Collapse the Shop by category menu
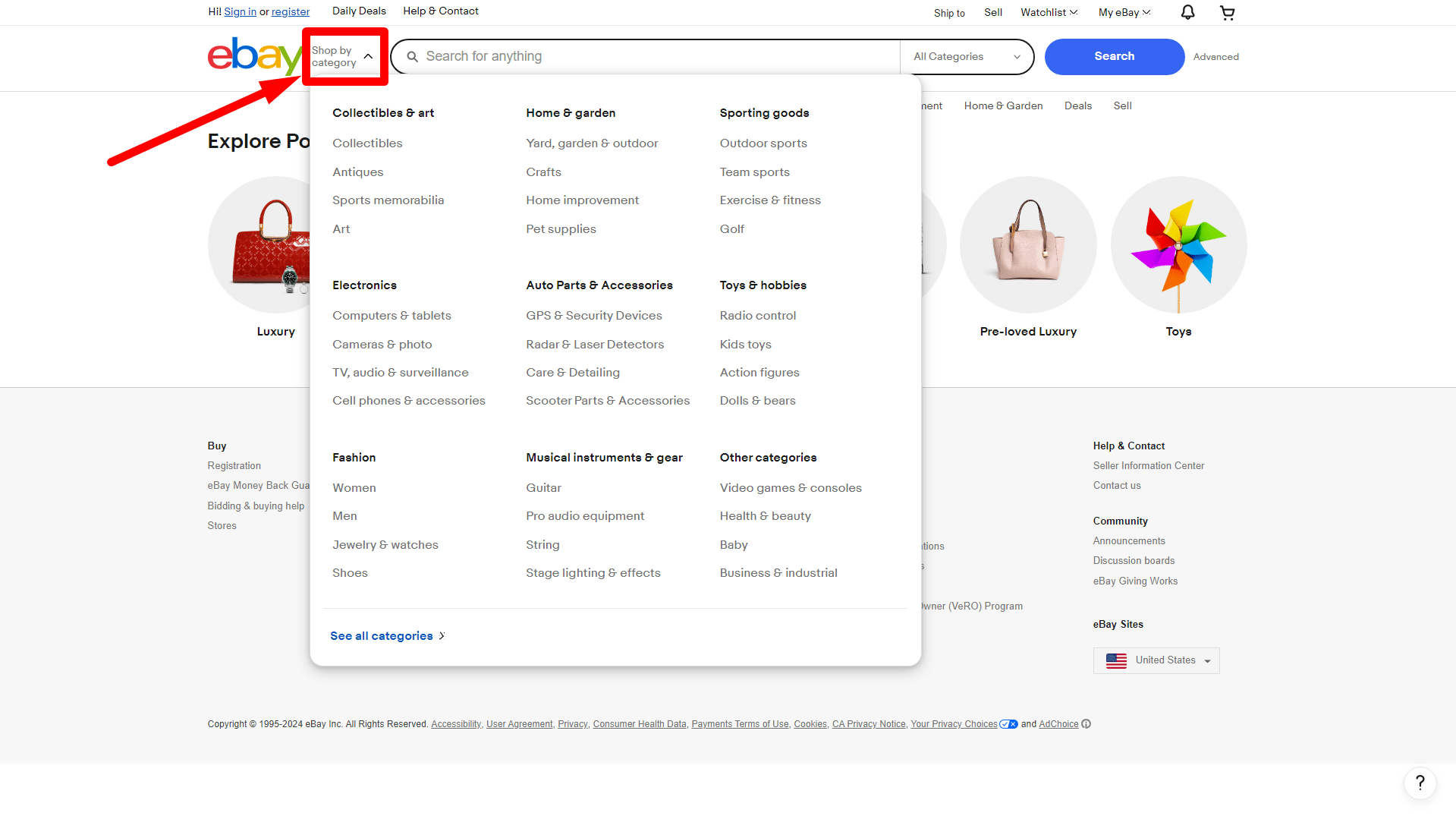This screenshot has height=819, width=1456. (x=344, y=57)
